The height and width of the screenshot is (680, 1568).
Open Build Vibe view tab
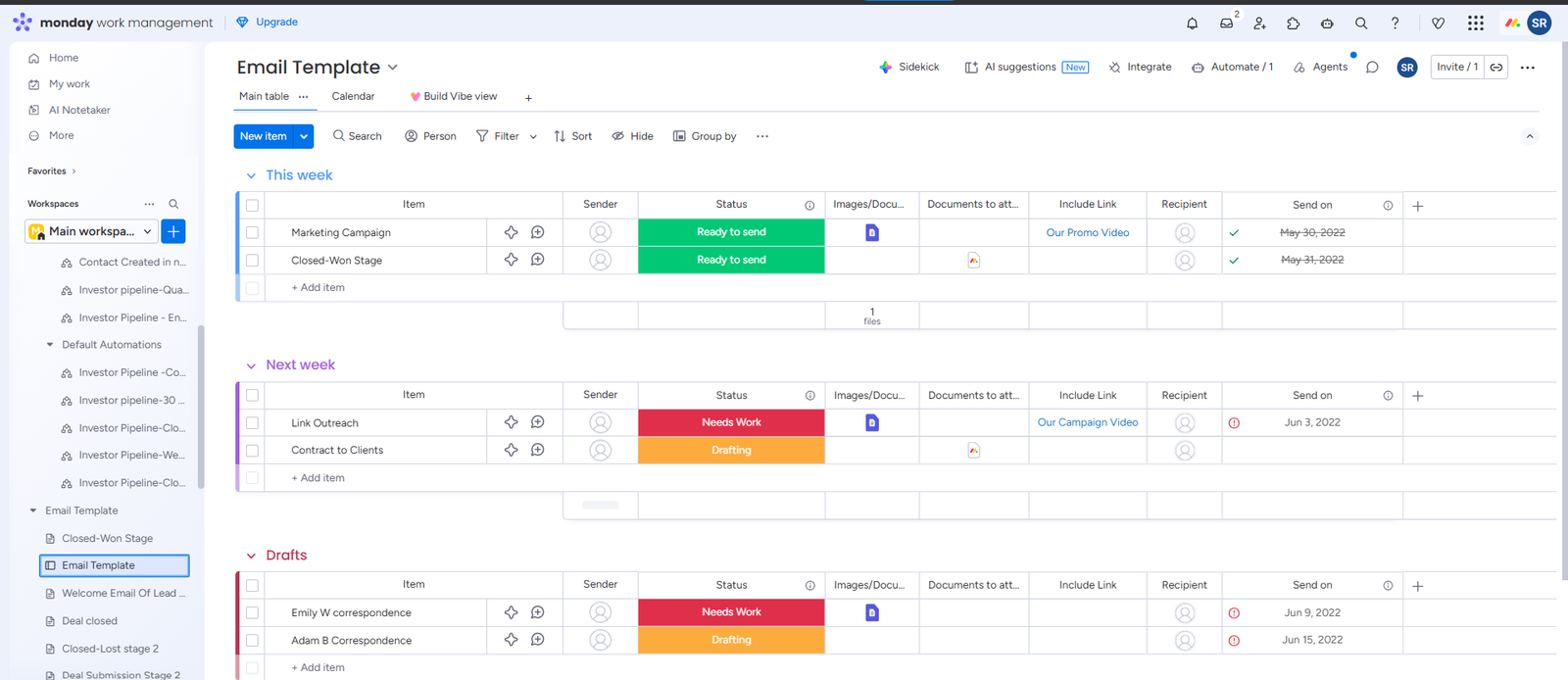point(454,96)
